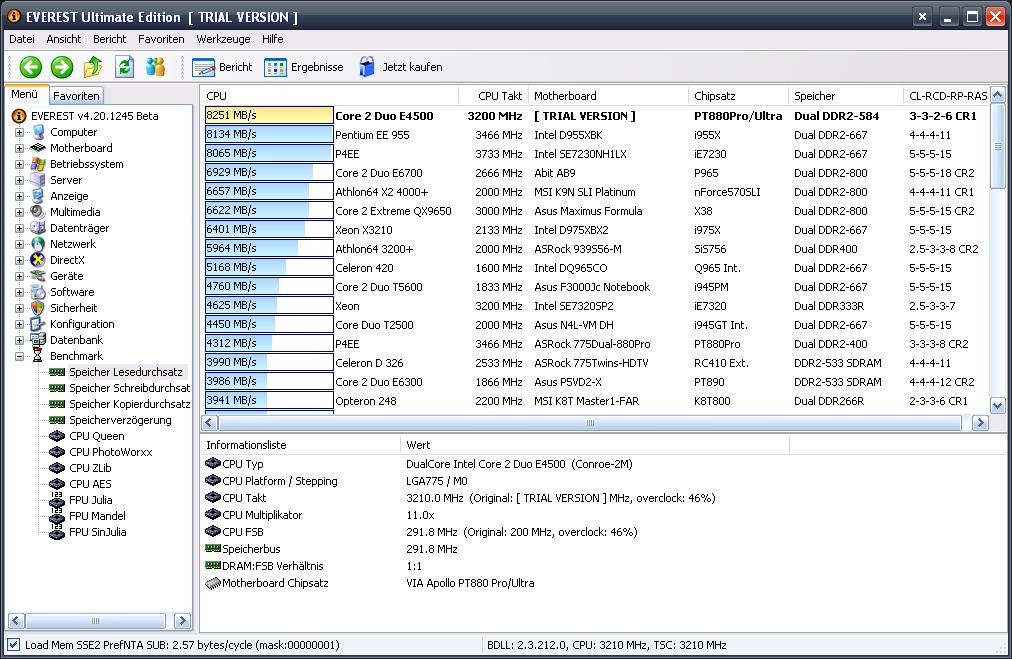Click the CL-RCD-RP-RAS column header
Viewport: 1012px width, 659px height.
pos(946,96)
